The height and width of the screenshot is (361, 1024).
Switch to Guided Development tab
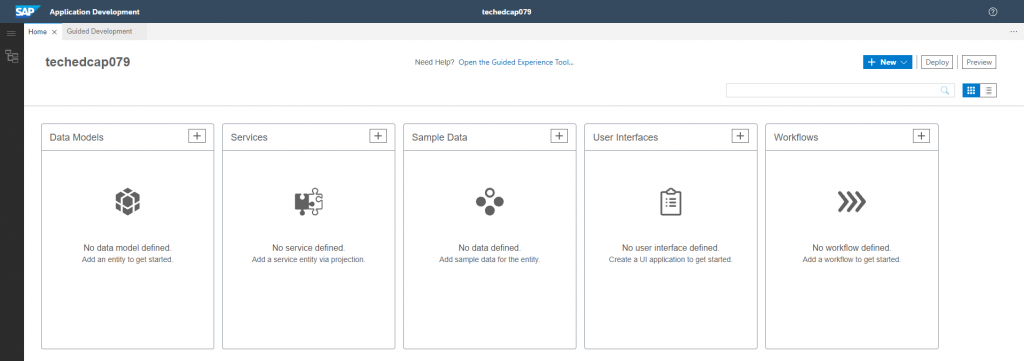point(99,31)
